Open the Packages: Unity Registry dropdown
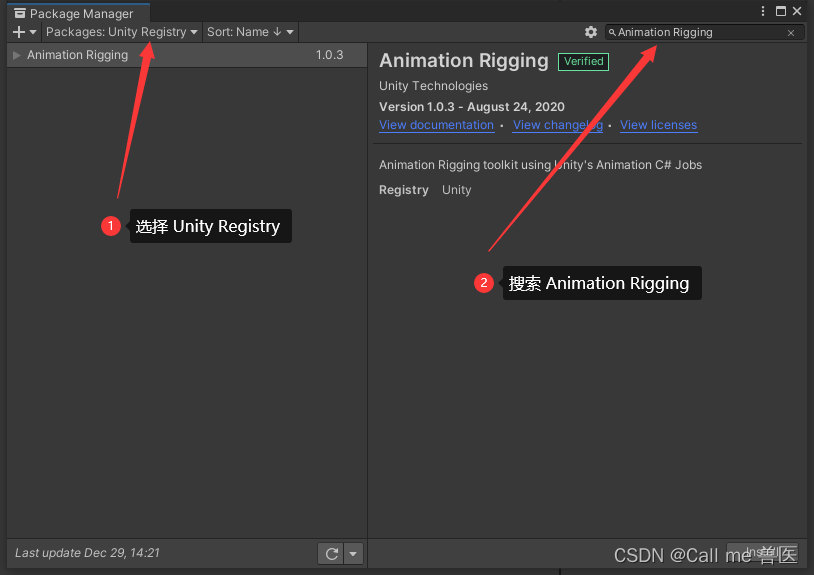Screen dimensions: 814x575 click(121, 32)
